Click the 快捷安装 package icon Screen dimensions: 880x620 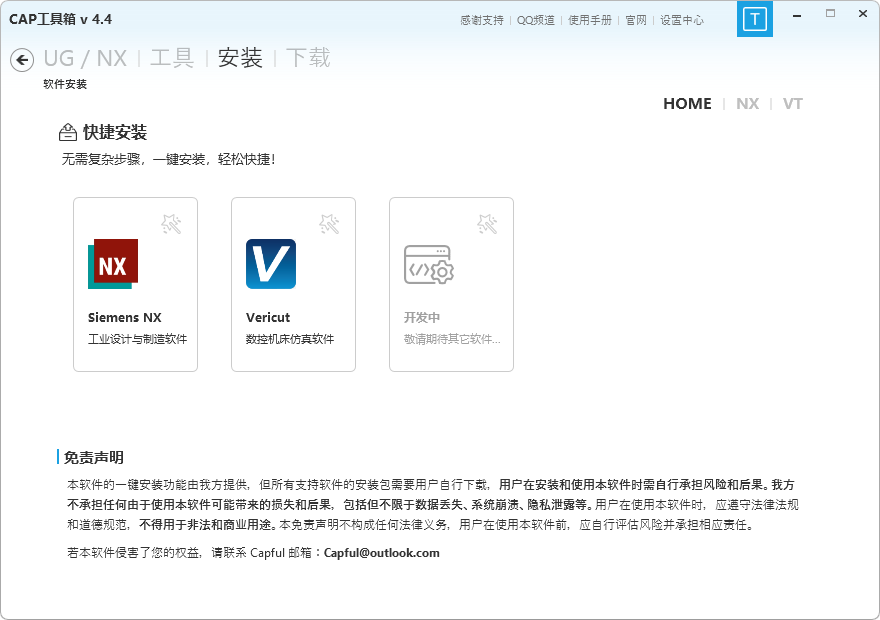point(66,130)
